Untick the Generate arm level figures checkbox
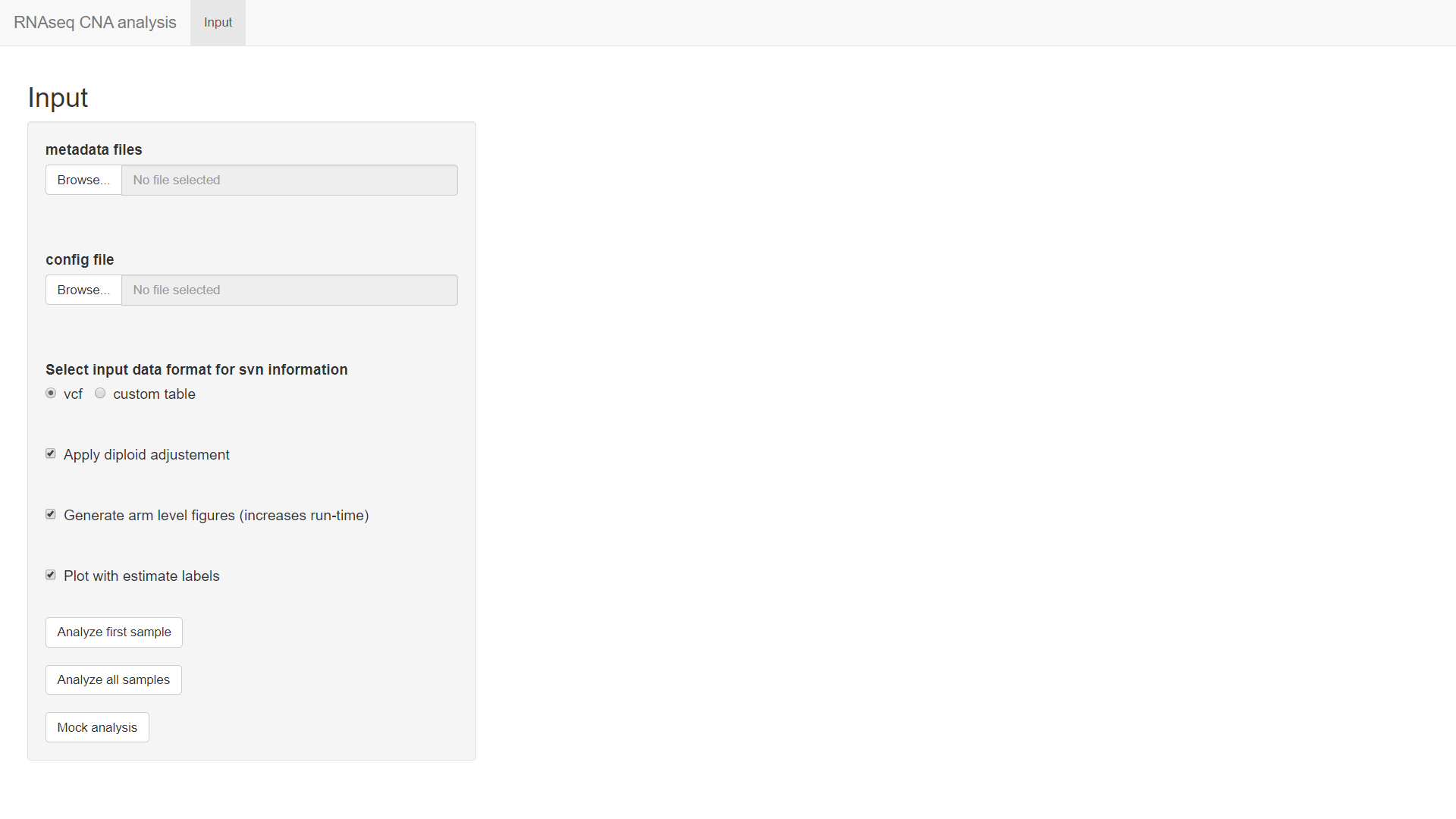 [x=51, y=515]
